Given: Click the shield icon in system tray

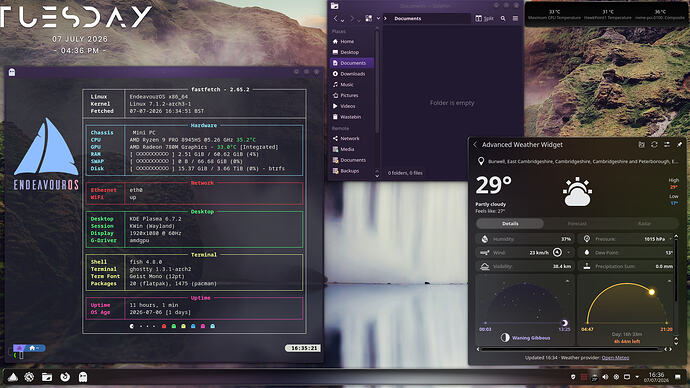Looking at the screenshot, I should click(573, 377).
